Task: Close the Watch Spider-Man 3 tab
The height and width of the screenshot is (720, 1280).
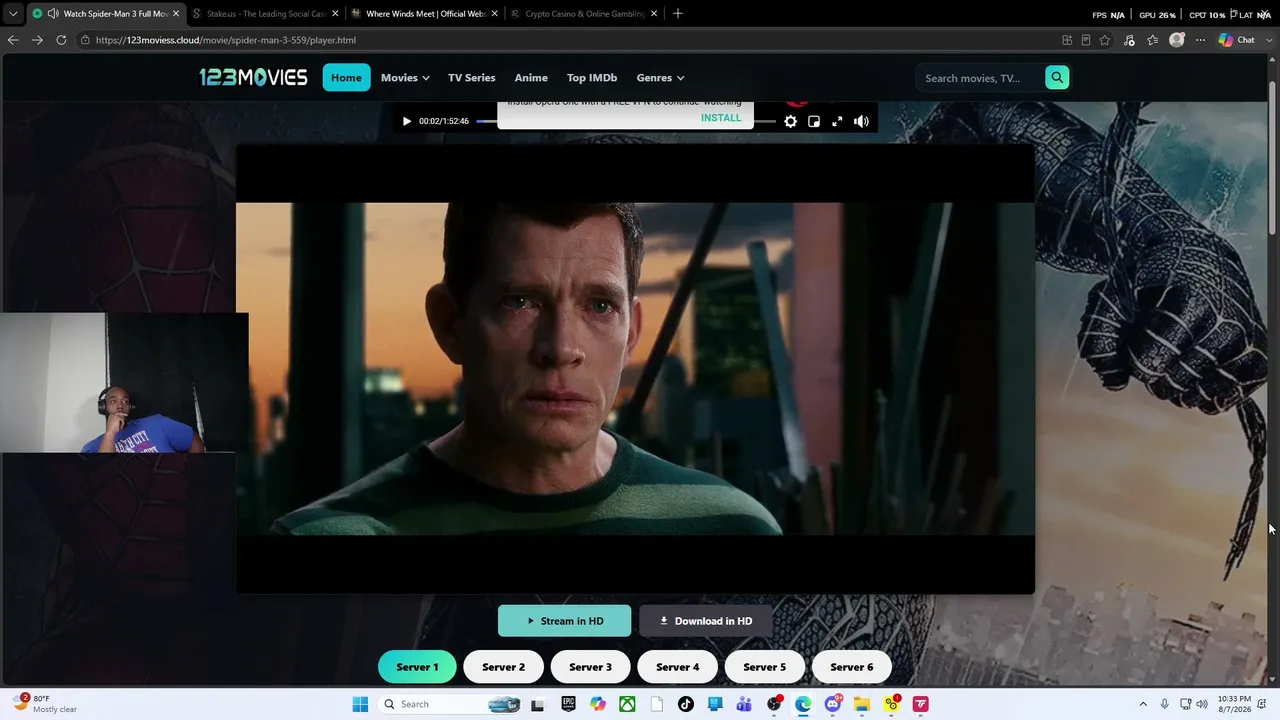Action: point(176,14)
